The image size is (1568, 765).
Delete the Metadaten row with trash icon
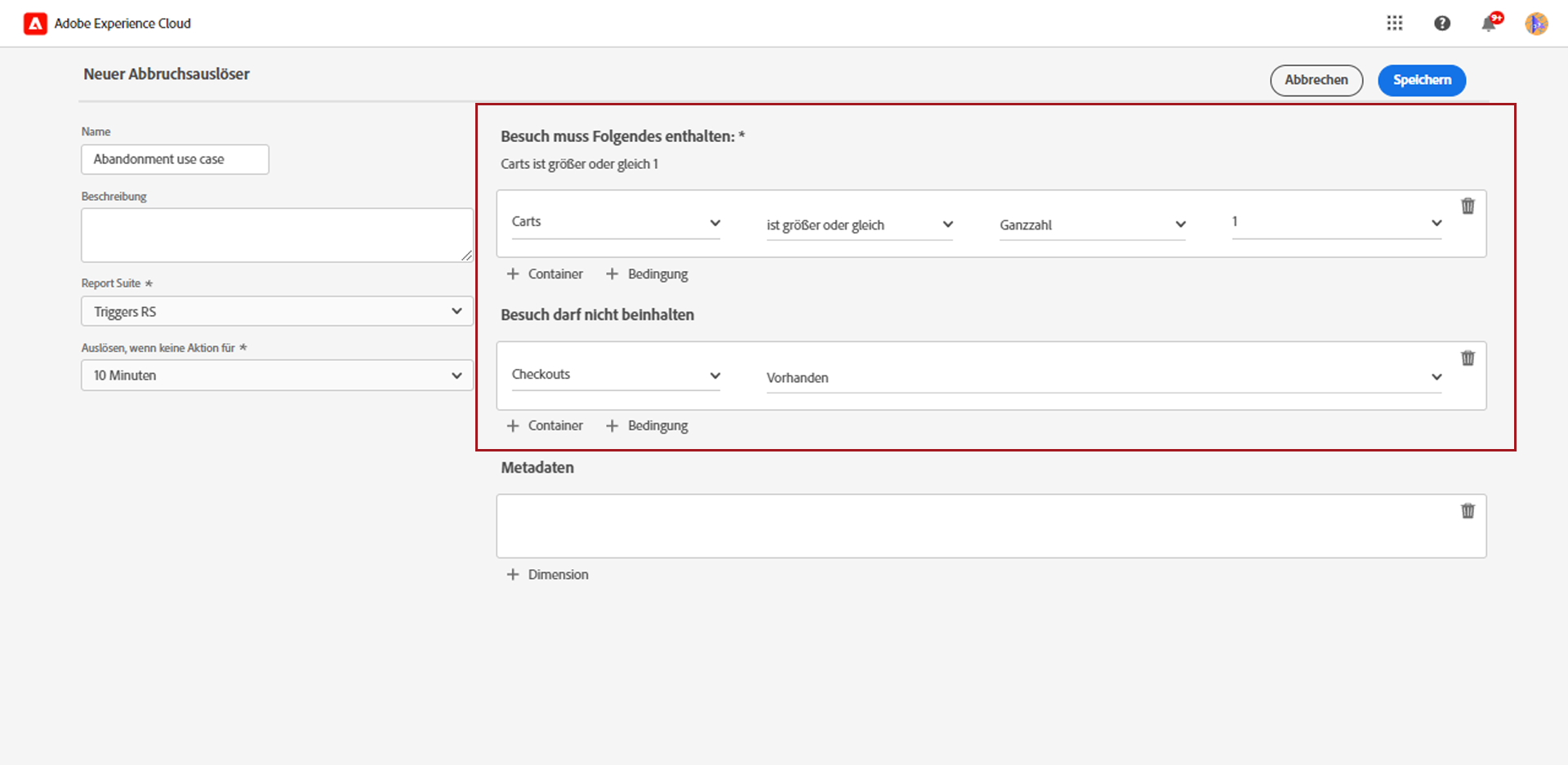(x=1468, y=511)
